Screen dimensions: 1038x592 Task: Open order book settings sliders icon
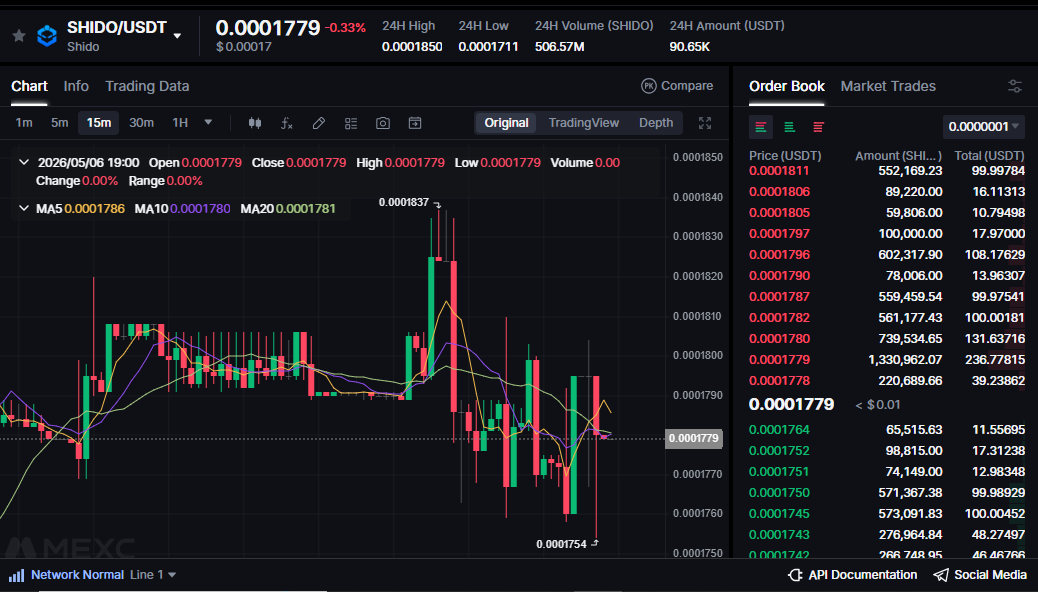tap(1015, 86)
